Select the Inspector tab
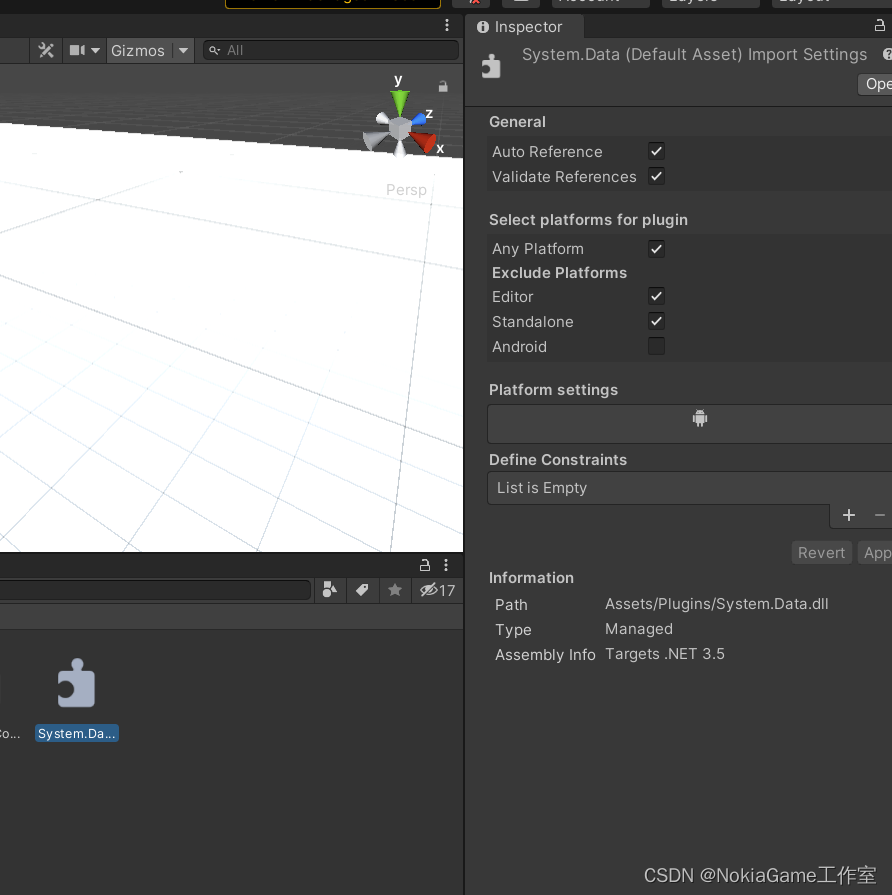 point(523,27)
